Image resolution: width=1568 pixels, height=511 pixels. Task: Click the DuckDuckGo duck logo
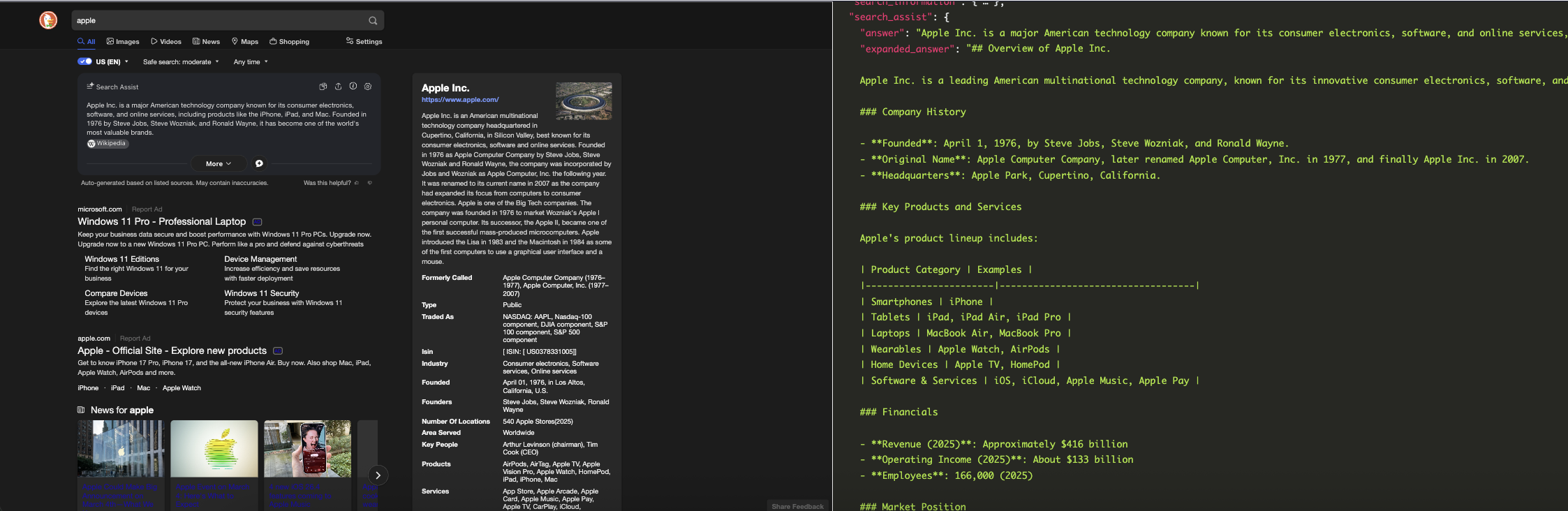(x=48, y=20)
